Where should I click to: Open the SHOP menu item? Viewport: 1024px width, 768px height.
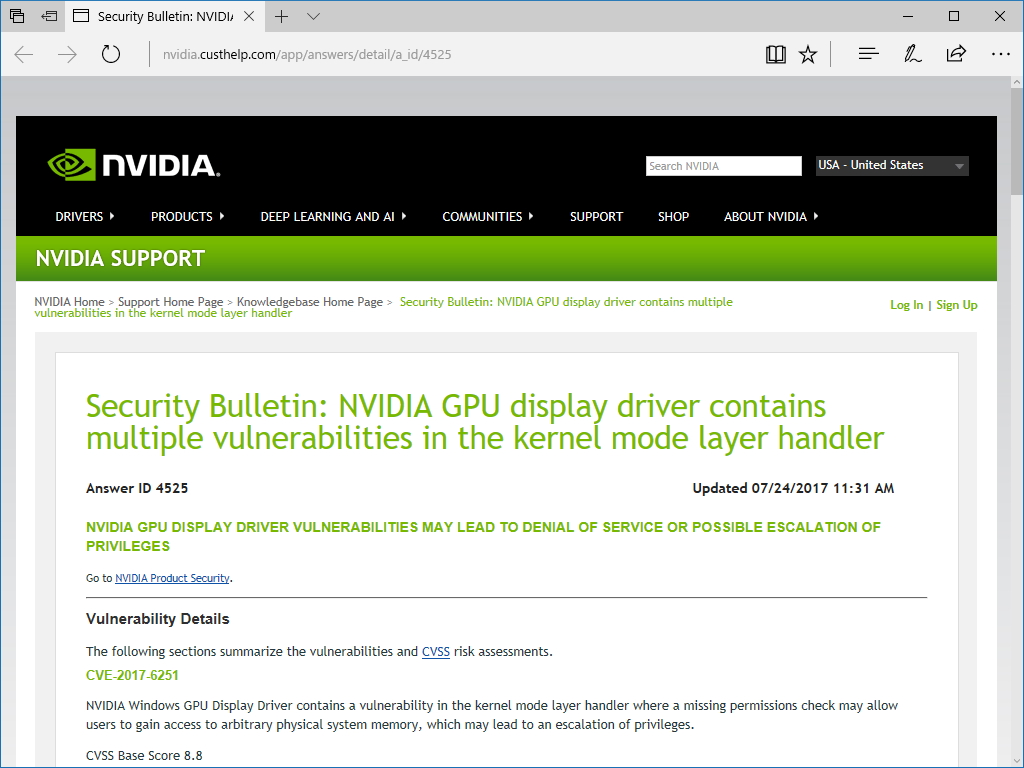coord(673,216)
